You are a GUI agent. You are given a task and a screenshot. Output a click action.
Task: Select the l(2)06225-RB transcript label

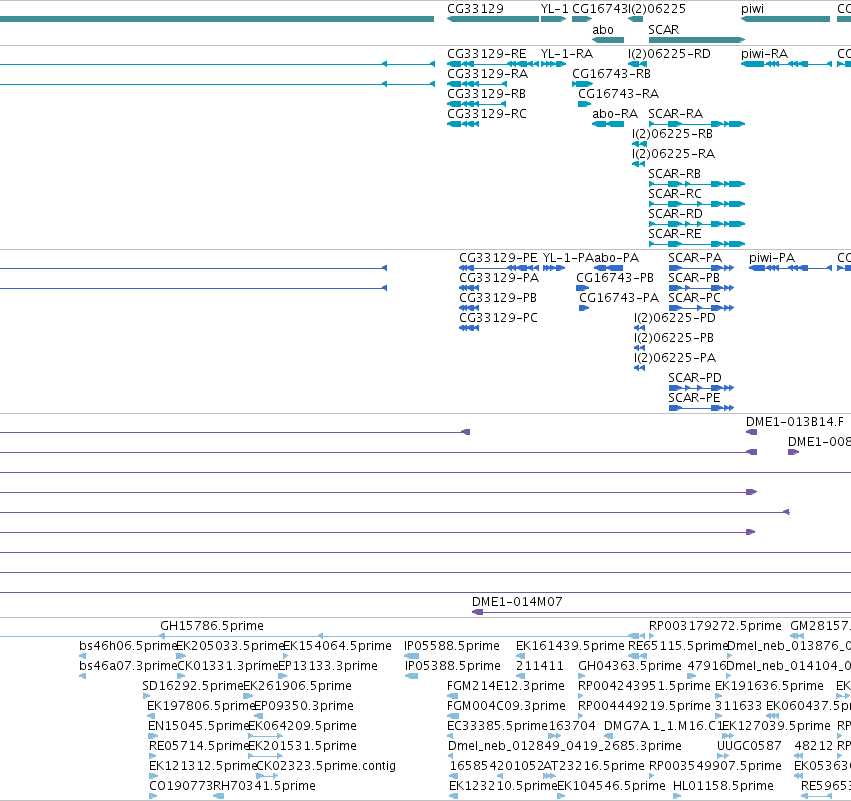point(672,134)
